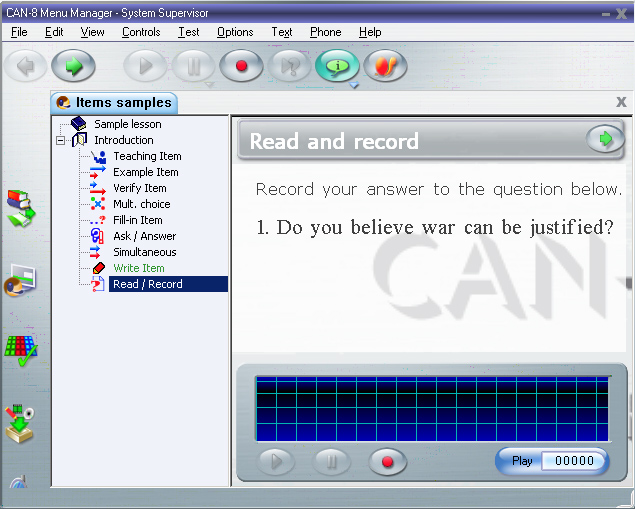Select the Introduction tree entry

[124, 140]
